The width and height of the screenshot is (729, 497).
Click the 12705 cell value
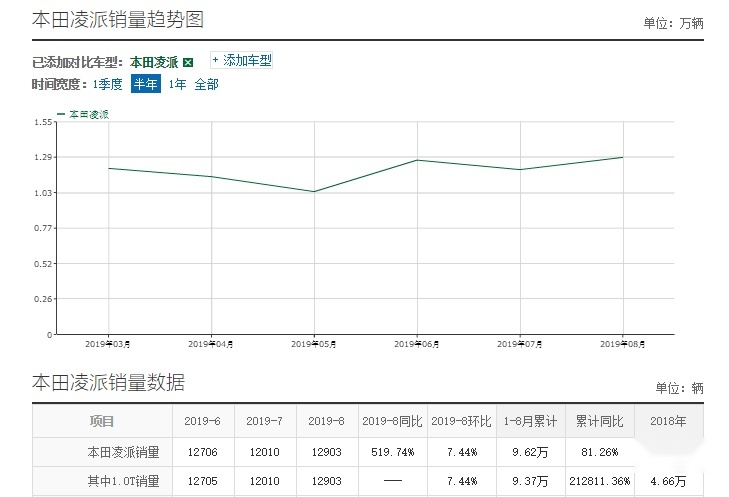(x=202, y=481)
